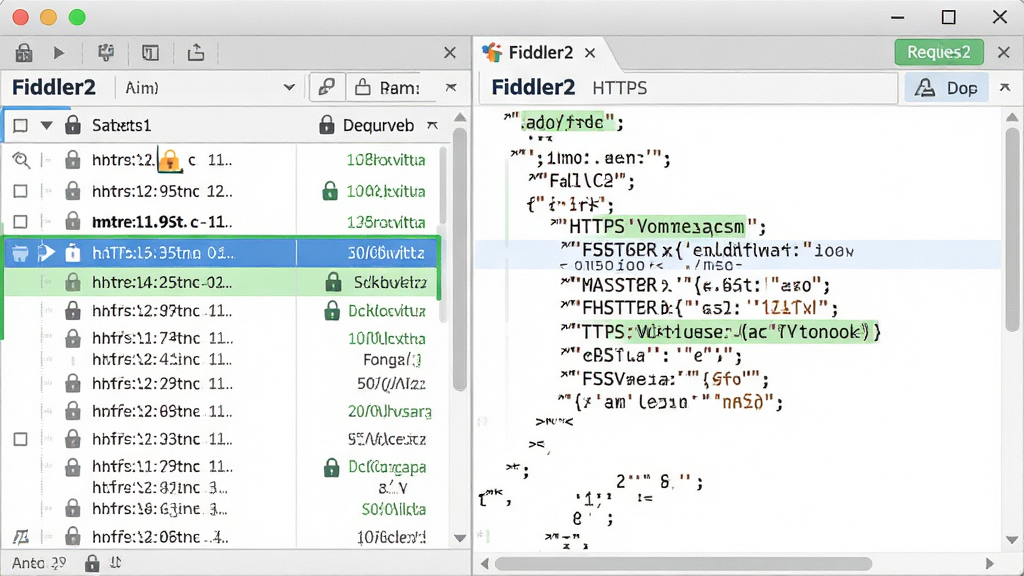Collapse the left Fiddler2 header chevron

(451, 87)
